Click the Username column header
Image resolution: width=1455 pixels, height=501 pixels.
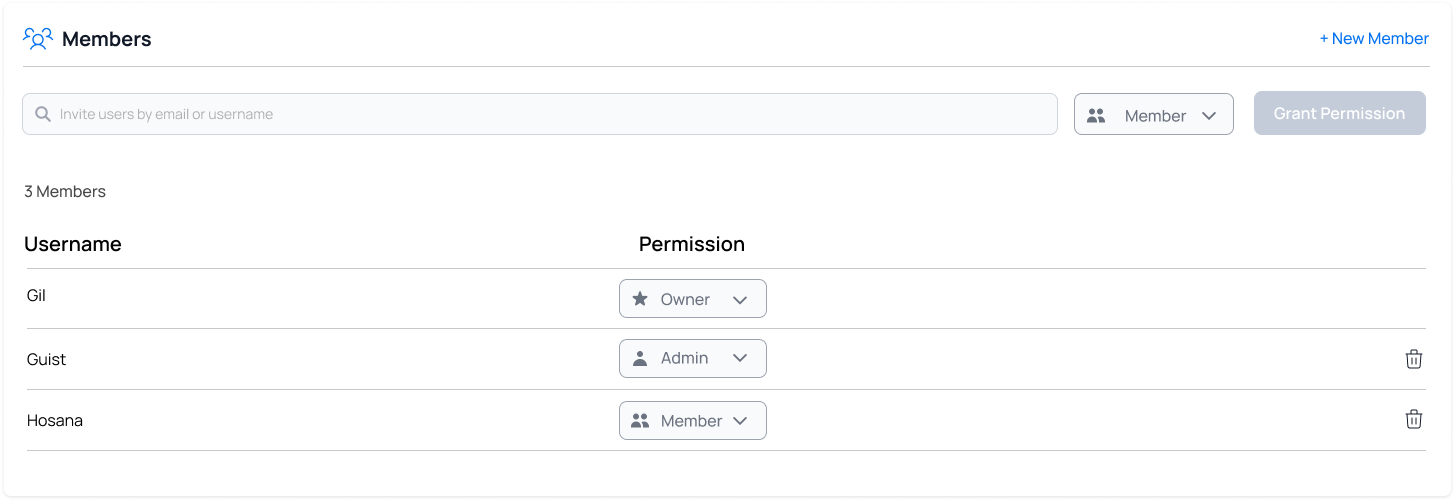tap(73, 244)
